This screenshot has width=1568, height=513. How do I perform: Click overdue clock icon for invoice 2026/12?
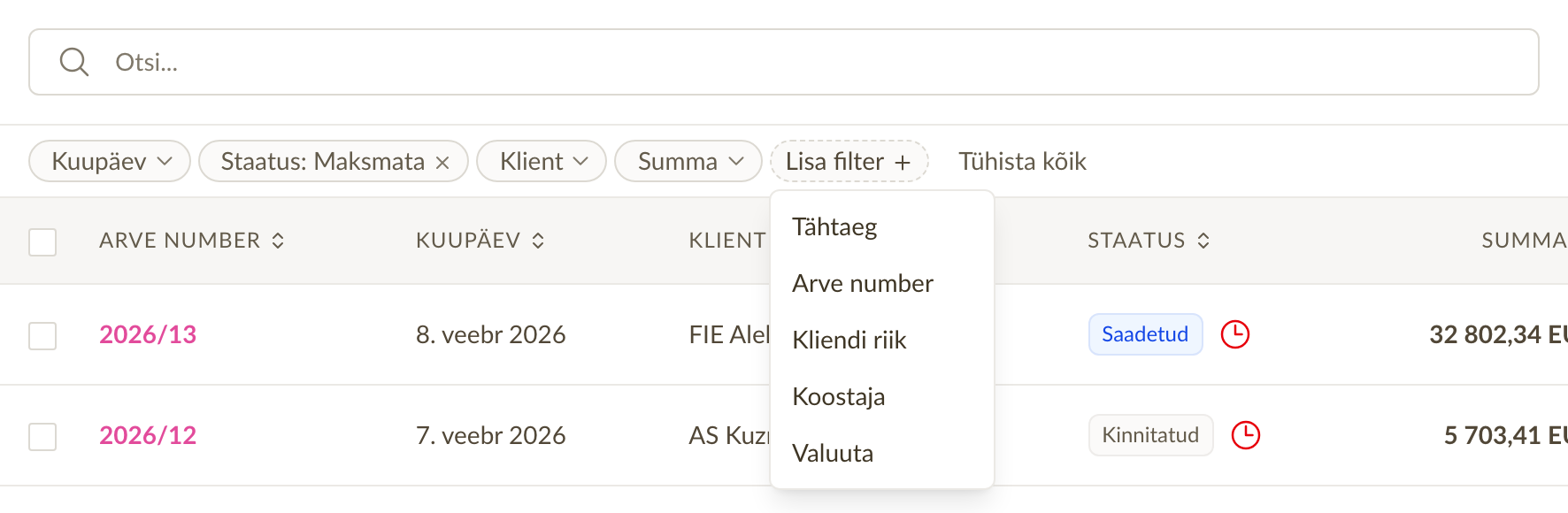coord(1246,435)
